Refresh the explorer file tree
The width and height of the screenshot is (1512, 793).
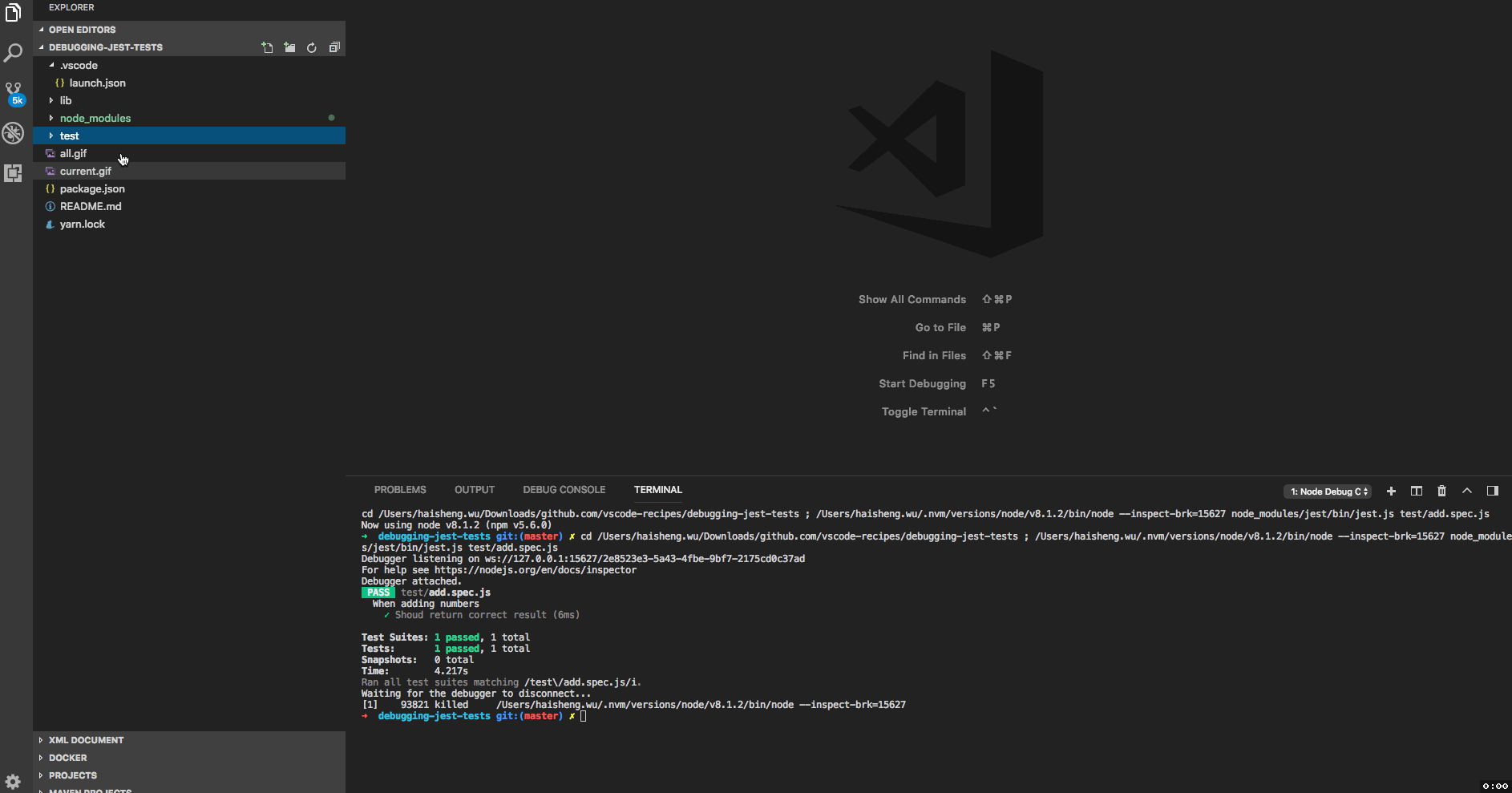(x=312, y=47)
